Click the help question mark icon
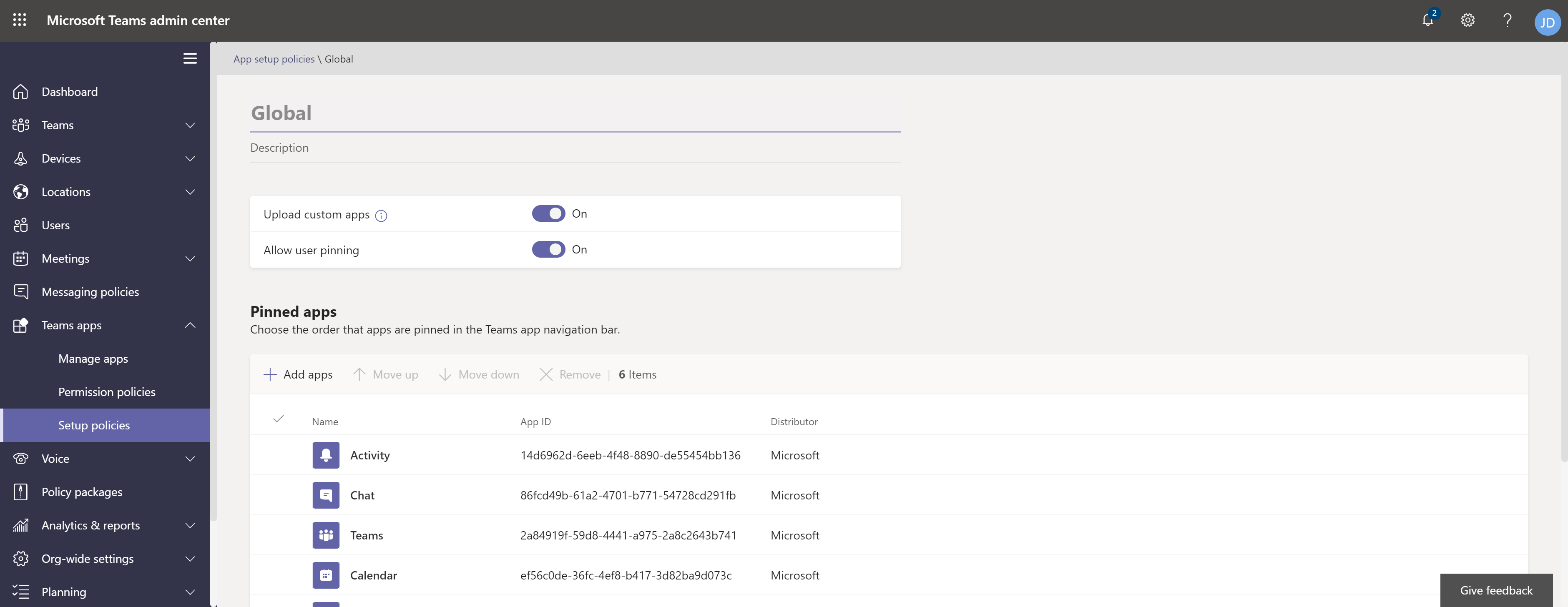1568x607 pixels. click(1507, 20)
